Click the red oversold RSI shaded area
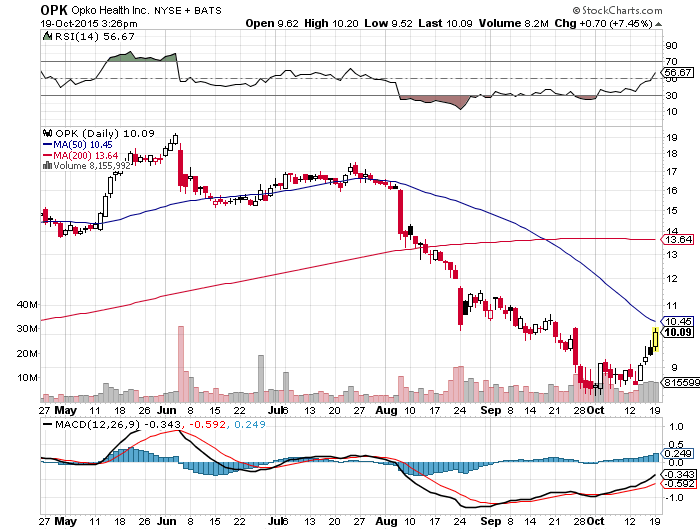 tap(435, 101)
